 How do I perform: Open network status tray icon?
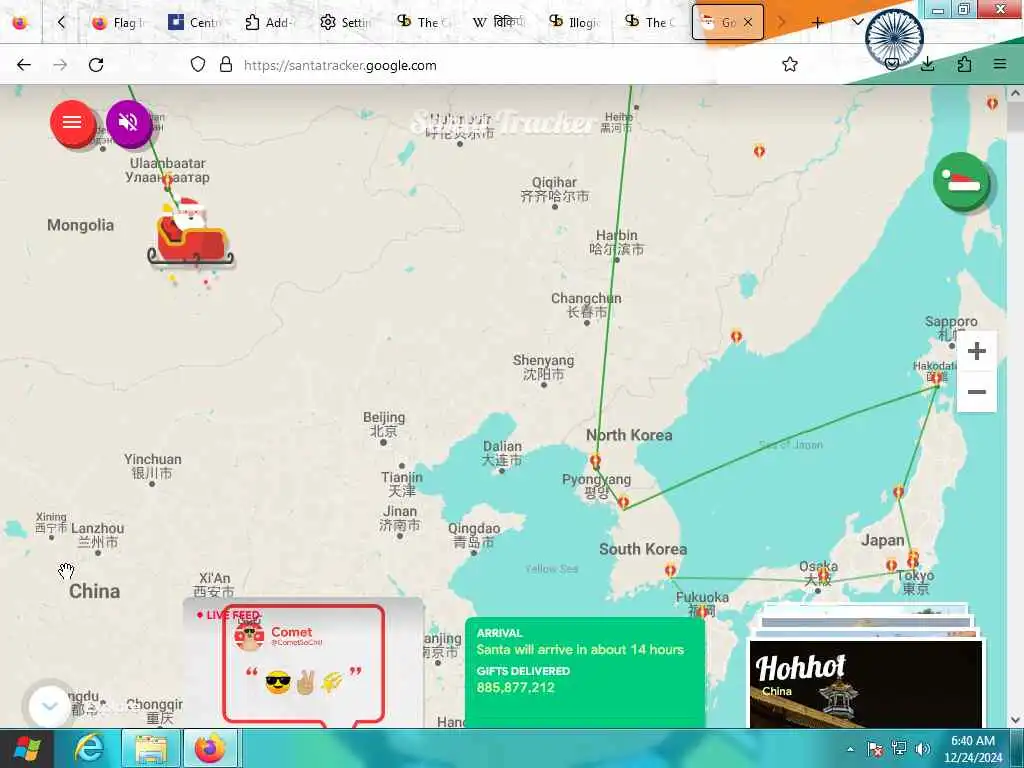(899, 749)
